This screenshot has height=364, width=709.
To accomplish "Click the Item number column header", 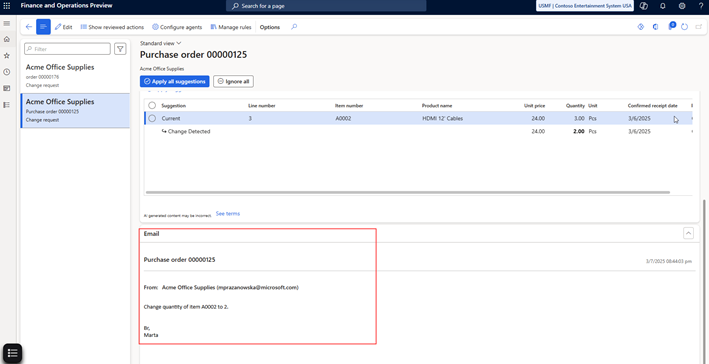I will (x=349, y=105).
